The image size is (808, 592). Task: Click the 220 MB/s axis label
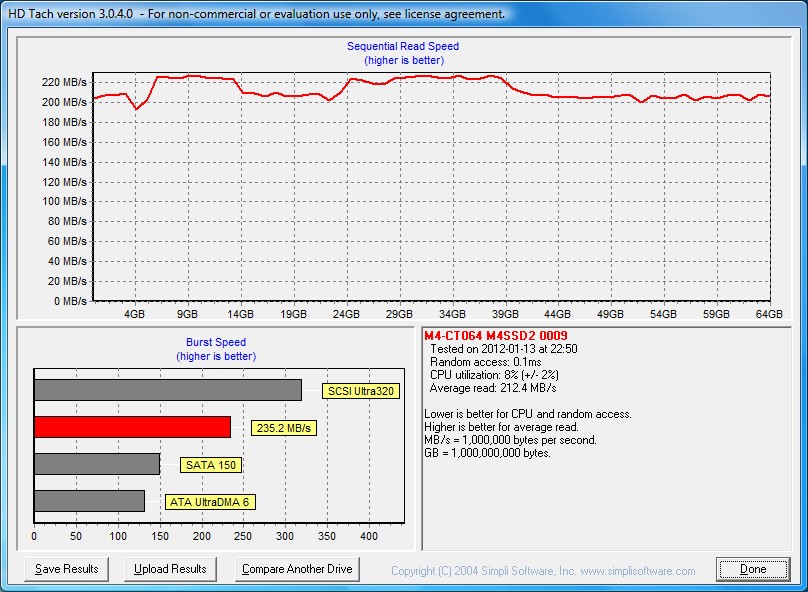[64, 82]
